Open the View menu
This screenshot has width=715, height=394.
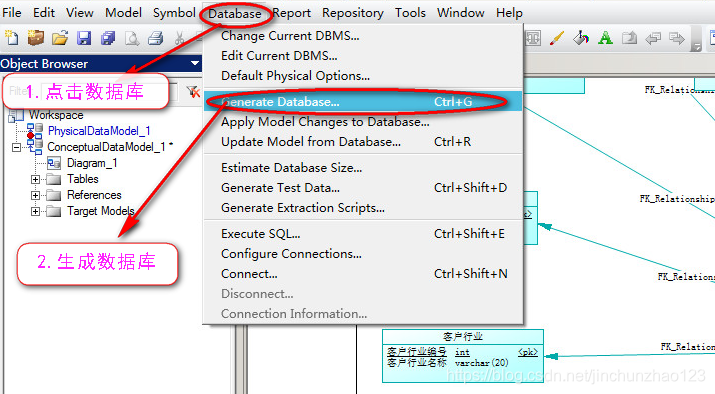[79, 13]
